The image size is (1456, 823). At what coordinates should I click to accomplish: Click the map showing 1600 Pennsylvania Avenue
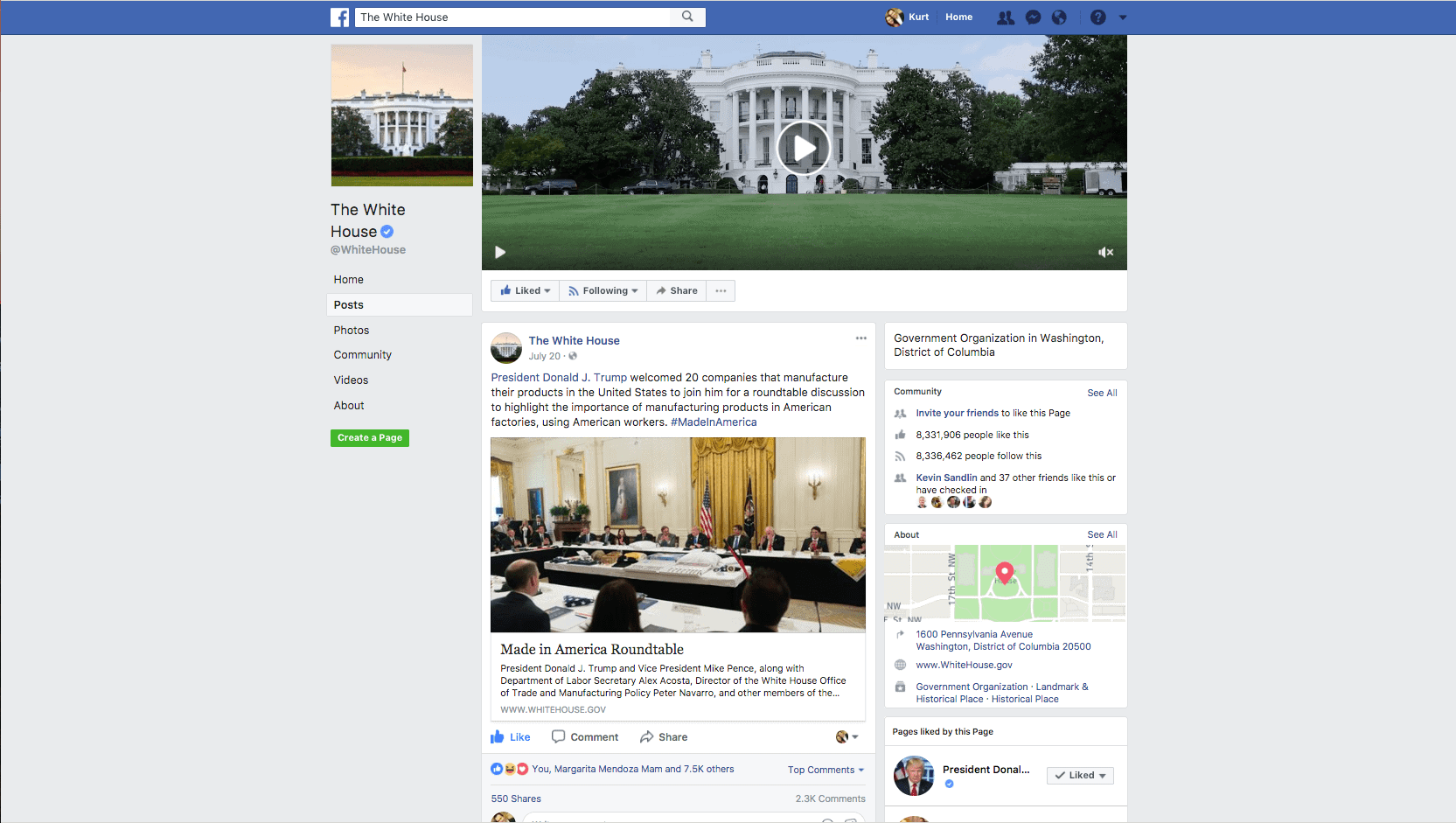1005,582
